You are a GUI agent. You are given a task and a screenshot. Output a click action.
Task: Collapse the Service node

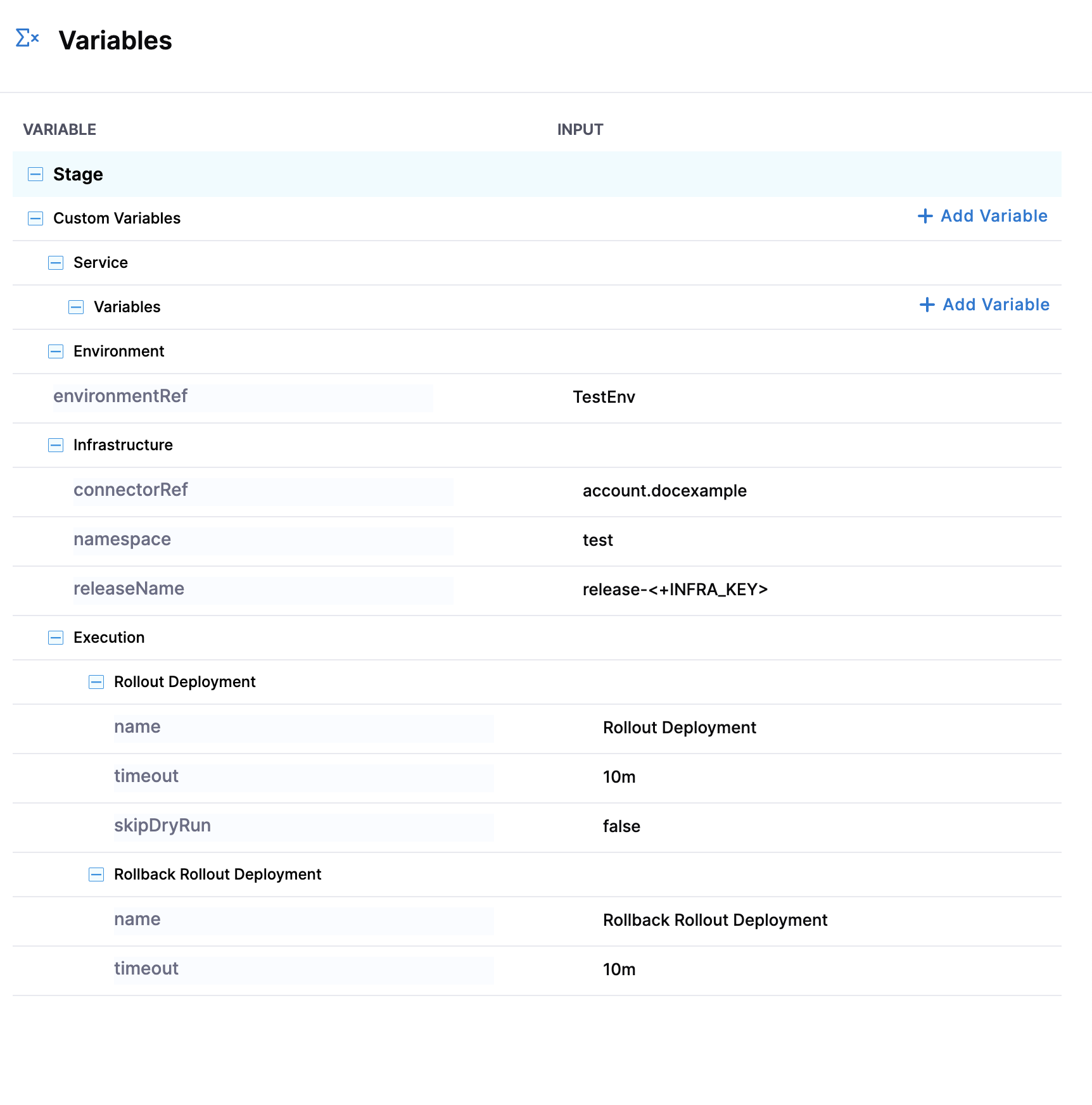click(x=56, y=263)
